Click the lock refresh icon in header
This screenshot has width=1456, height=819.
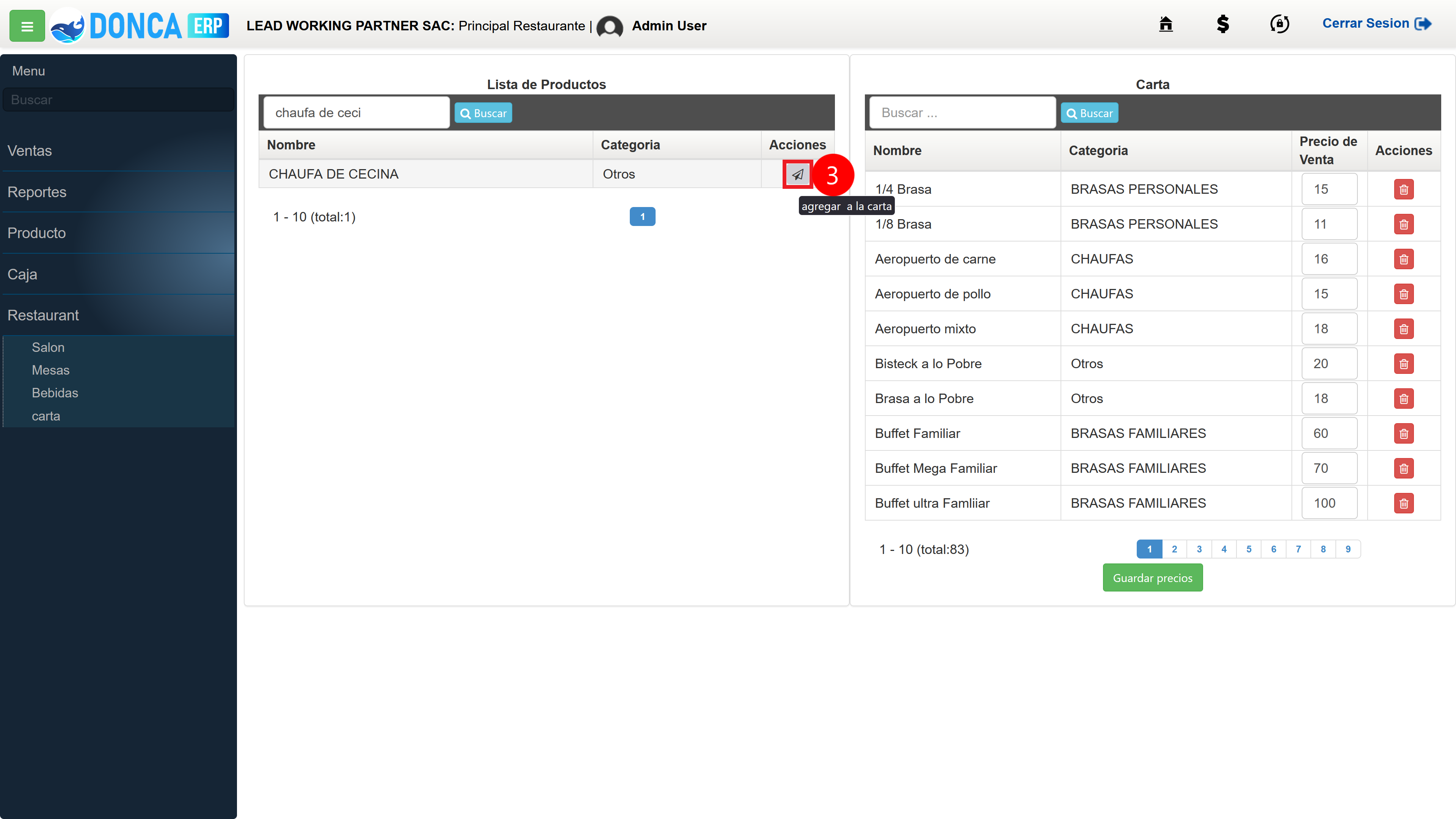pos(1280,24)
